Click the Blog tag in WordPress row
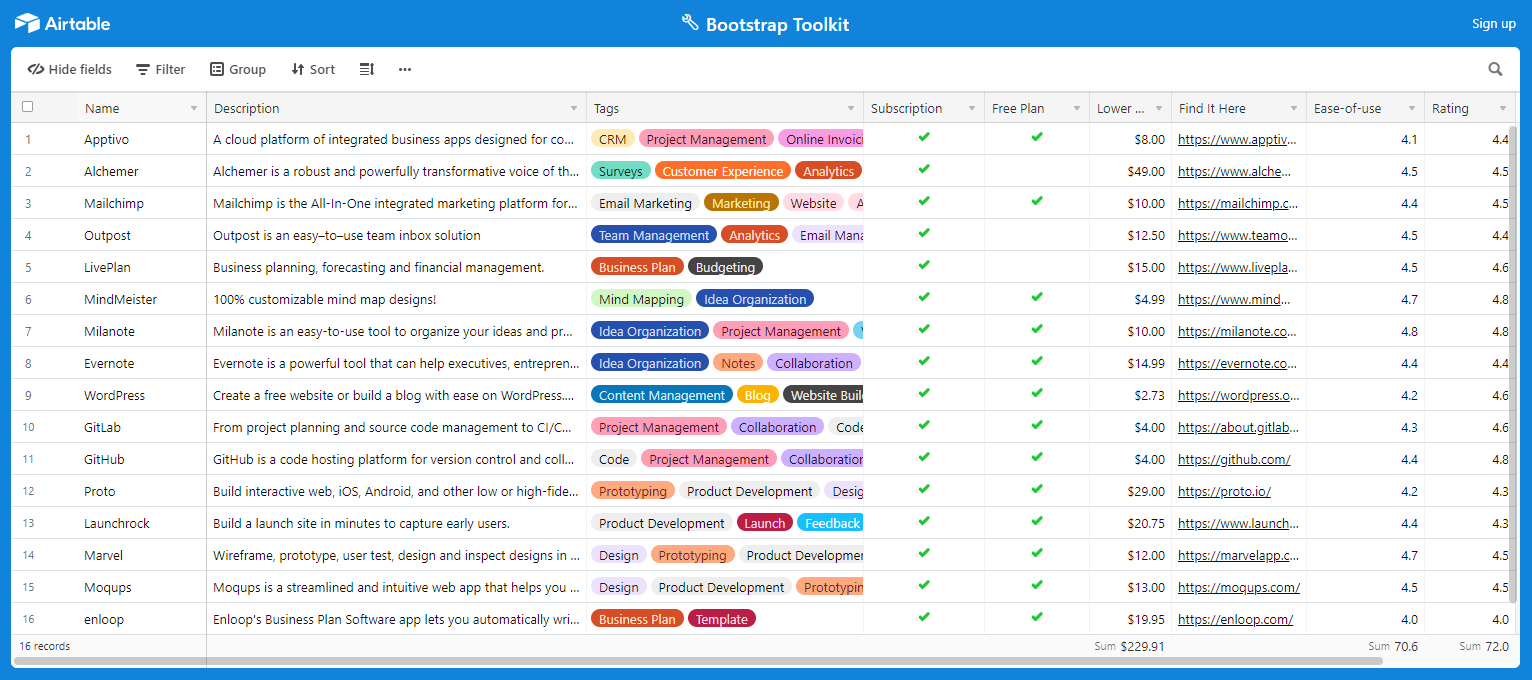 (x=758, y=395)
